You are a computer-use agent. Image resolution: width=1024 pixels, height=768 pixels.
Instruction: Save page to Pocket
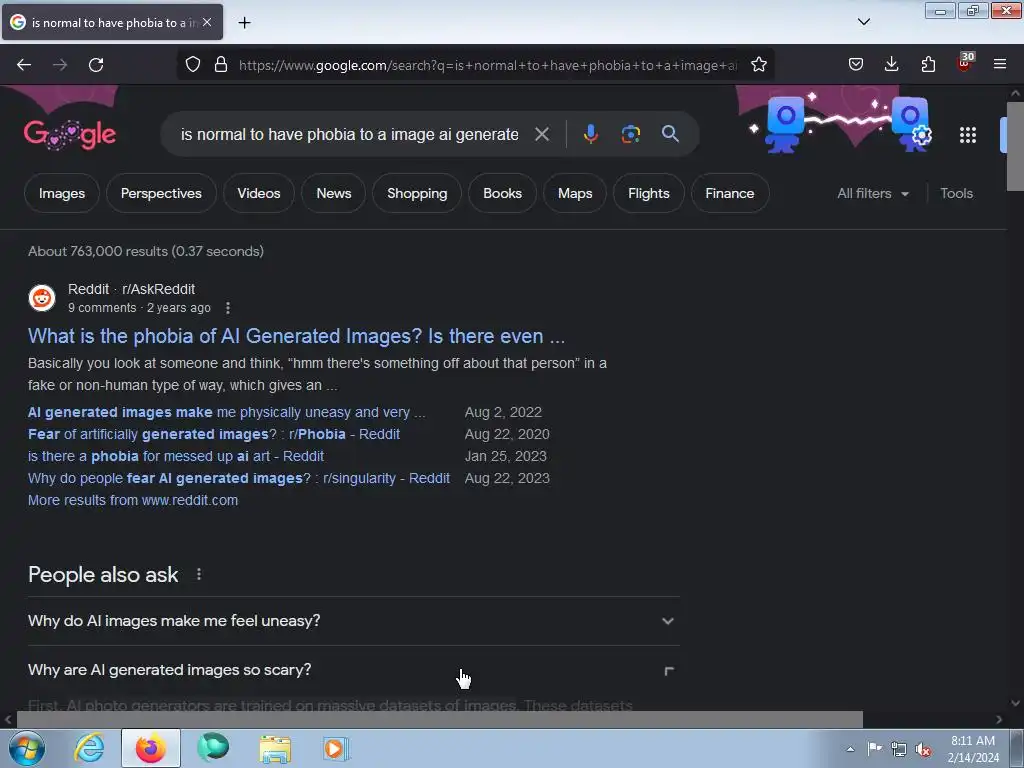856,65
